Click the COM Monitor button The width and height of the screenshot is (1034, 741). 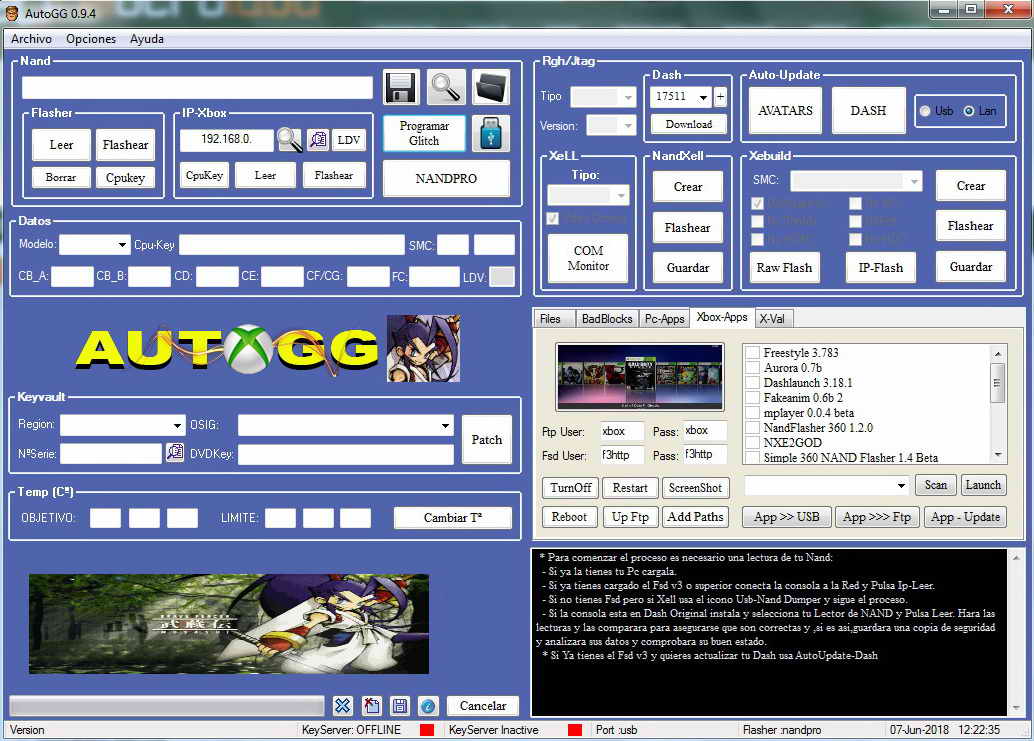[588, 258]
